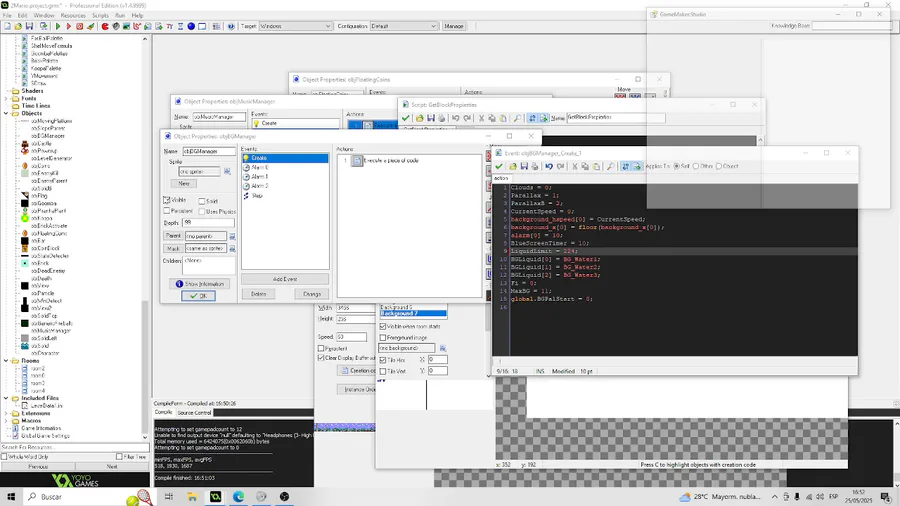The width and height of the screenshot is (900, 506).
Task: Click Print icon in GetBlockProperties script toolbar
Action: pyautogui.click(x=441, y=118)
